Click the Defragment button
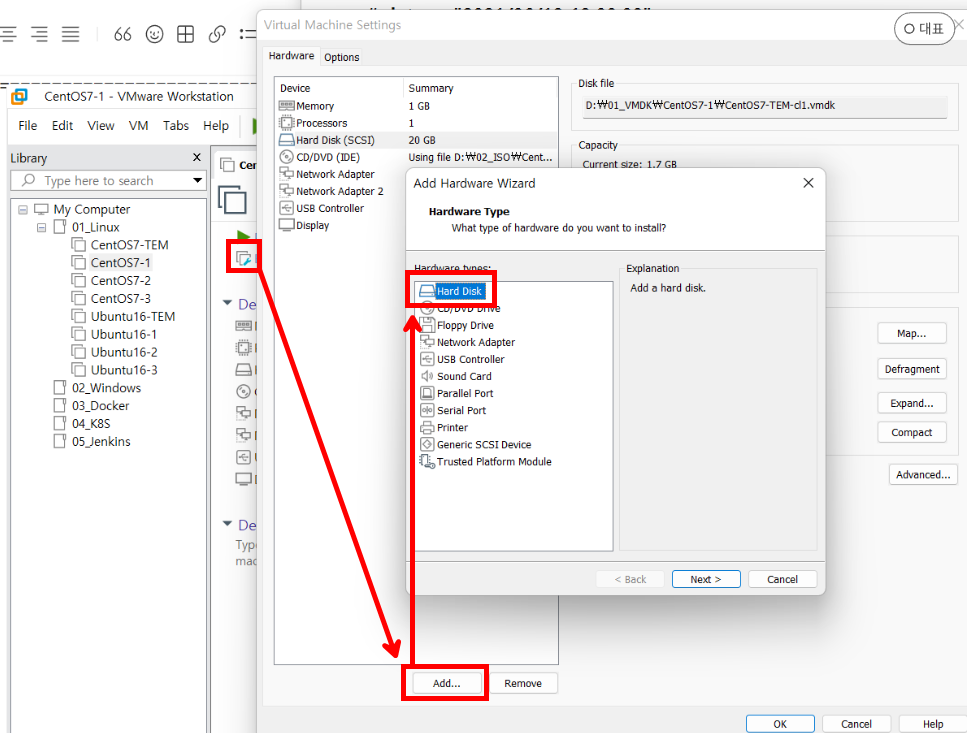The height and width of the screenshot is (733, 967). coord(911,369)
